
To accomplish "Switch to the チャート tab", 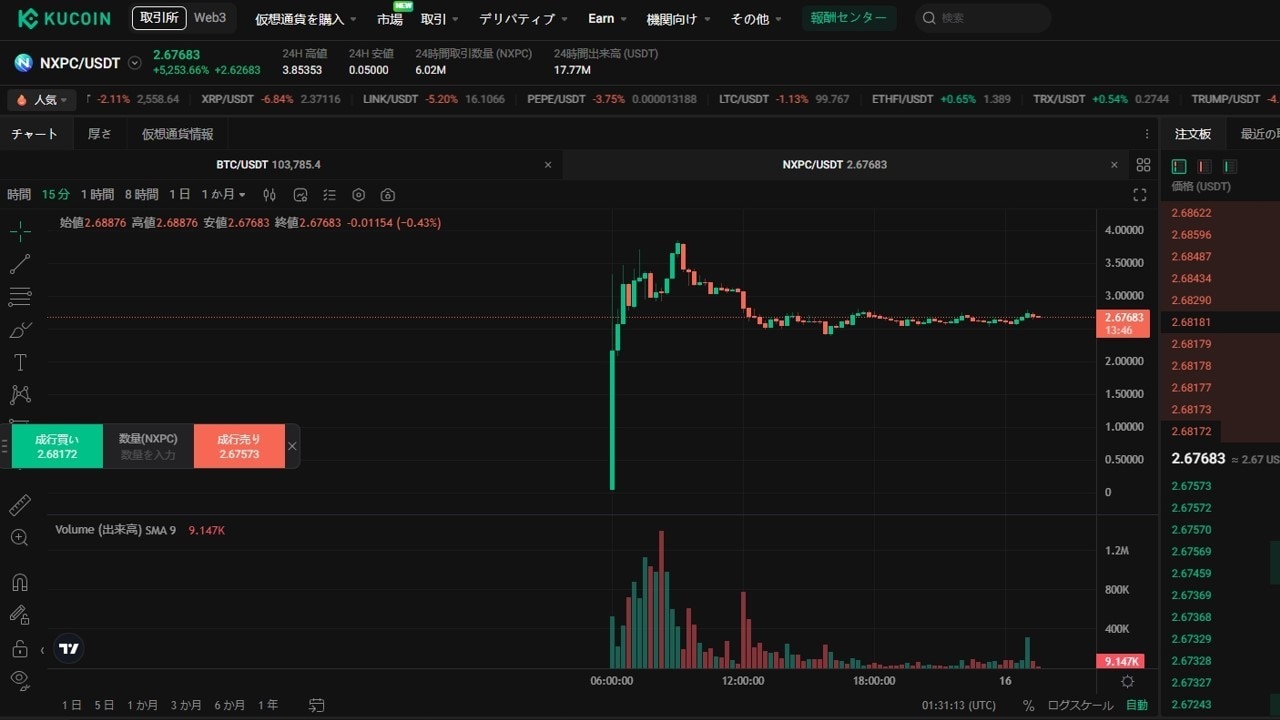I will pos(35,134).
